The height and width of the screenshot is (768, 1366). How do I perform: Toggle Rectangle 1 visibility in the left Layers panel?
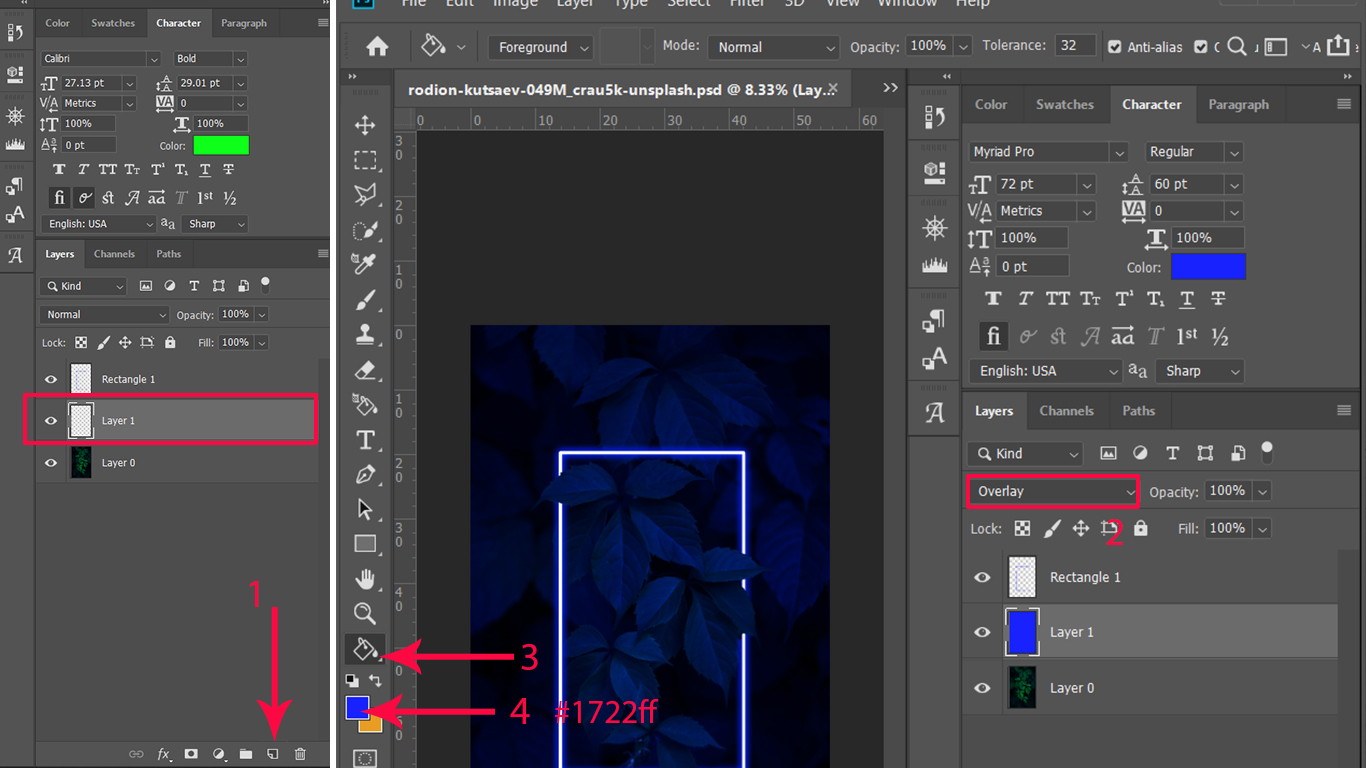51,379
